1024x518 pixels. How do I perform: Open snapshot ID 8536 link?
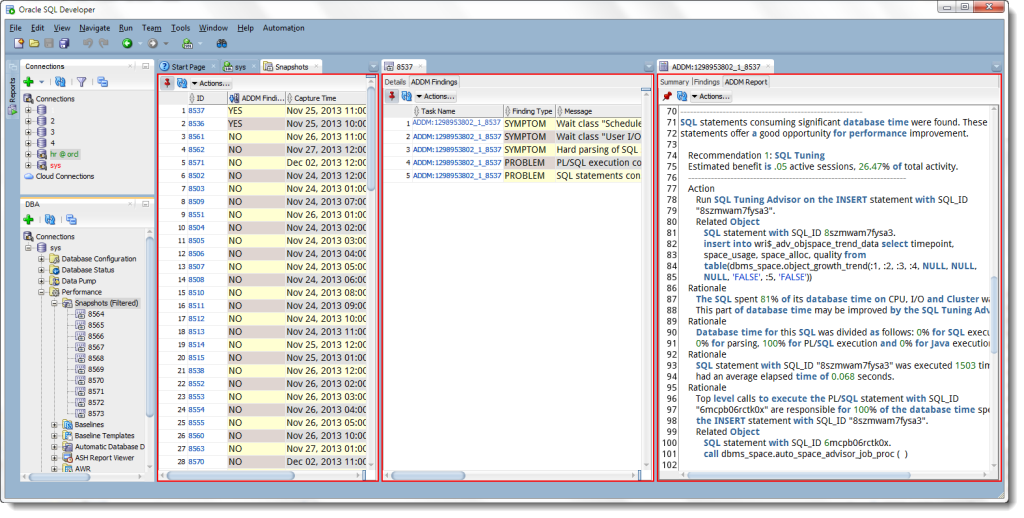(197, 123)
